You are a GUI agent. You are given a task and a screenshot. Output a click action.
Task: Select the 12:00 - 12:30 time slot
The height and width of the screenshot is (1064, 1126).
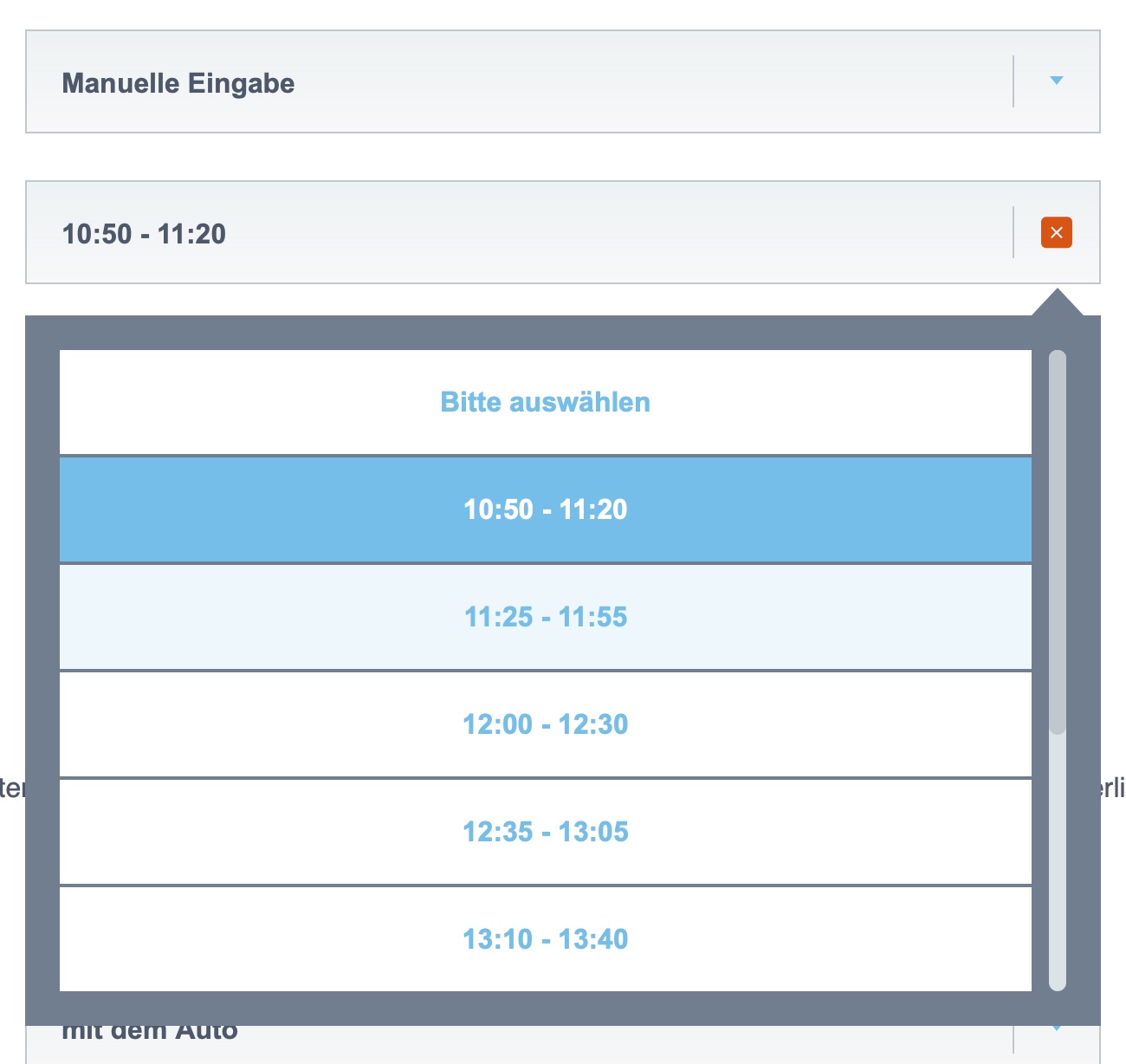(x=545, y=724)
